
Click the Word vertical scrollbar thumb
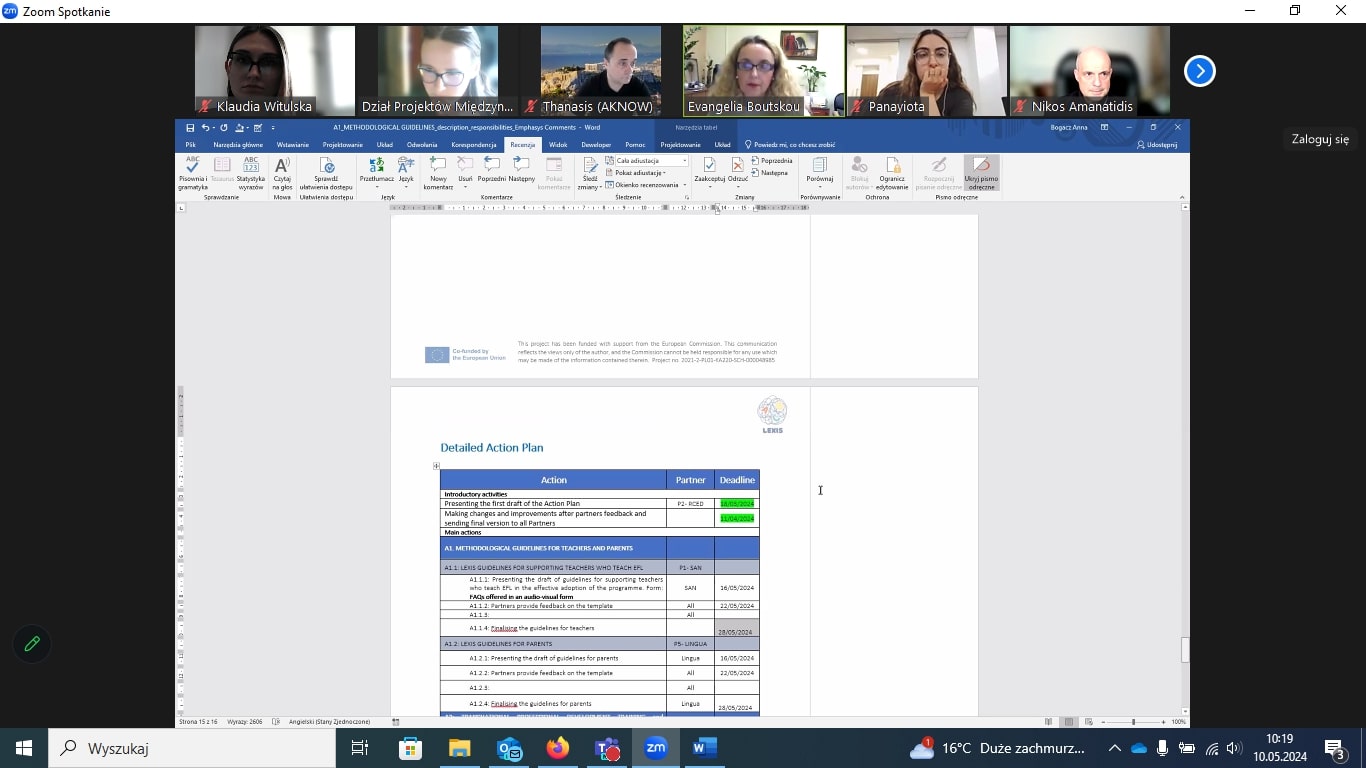(1185, 650)
